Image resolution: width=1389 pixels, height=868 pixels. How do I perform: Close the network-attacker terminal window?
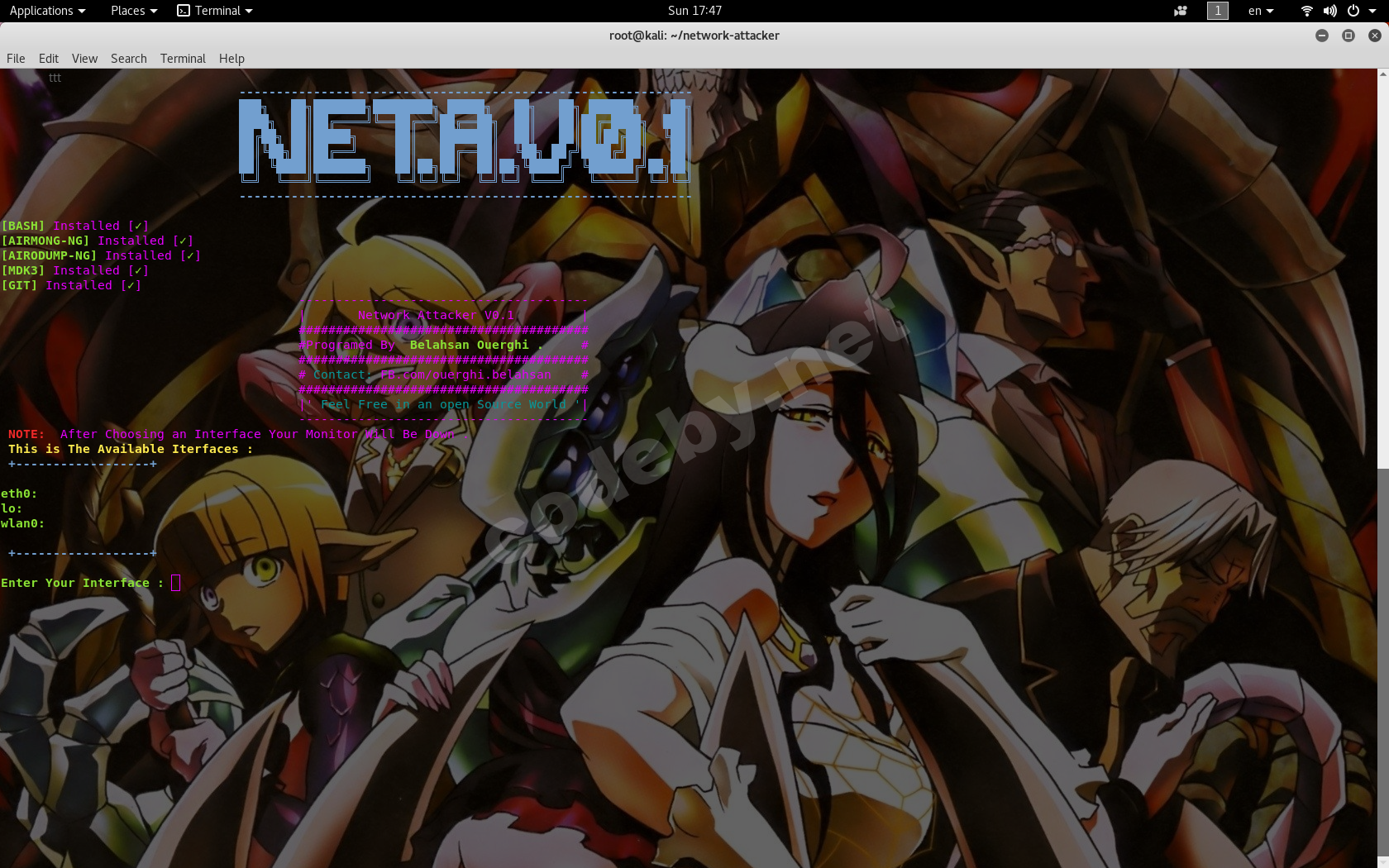[x=1374, y=36]
